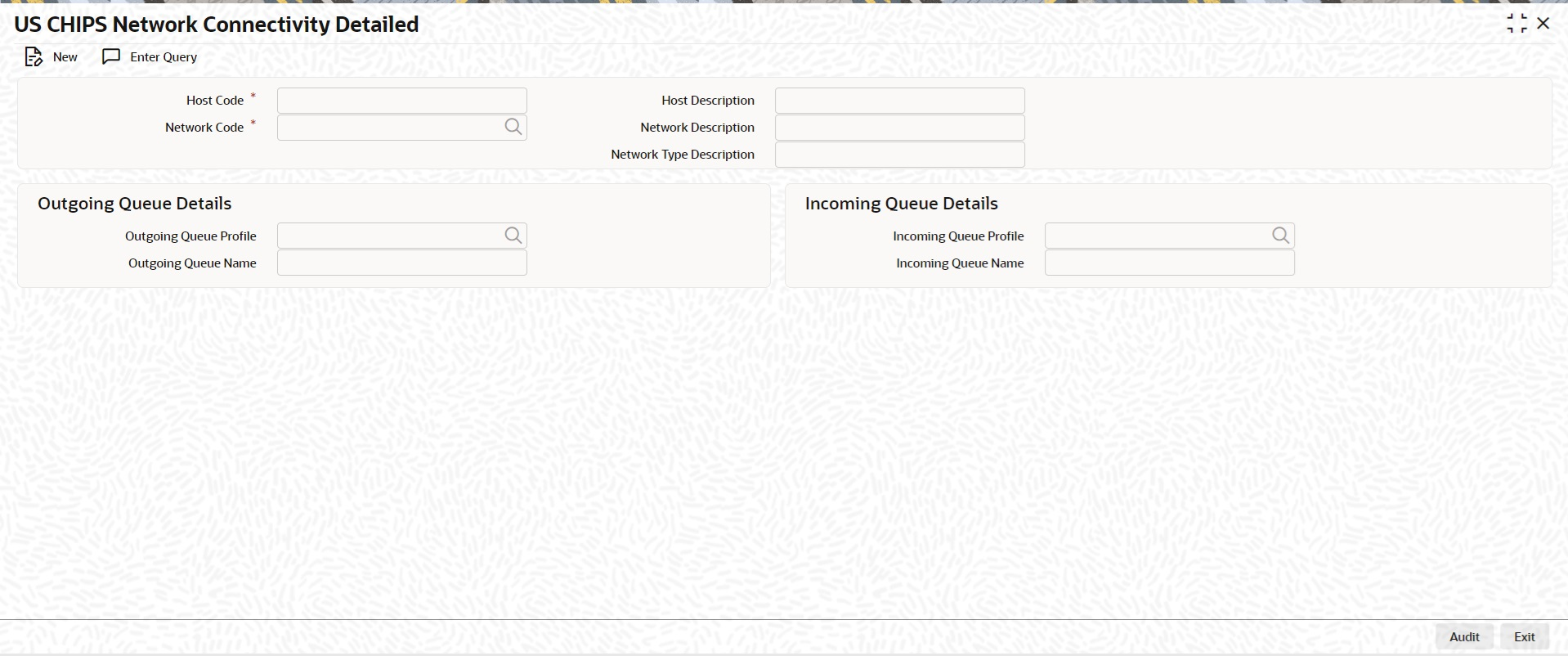Close the US CHIPS Network Connectivity window
The width and height of the screenshot is (1568, 656).
pyautogui.click(x=1543, y=24)
